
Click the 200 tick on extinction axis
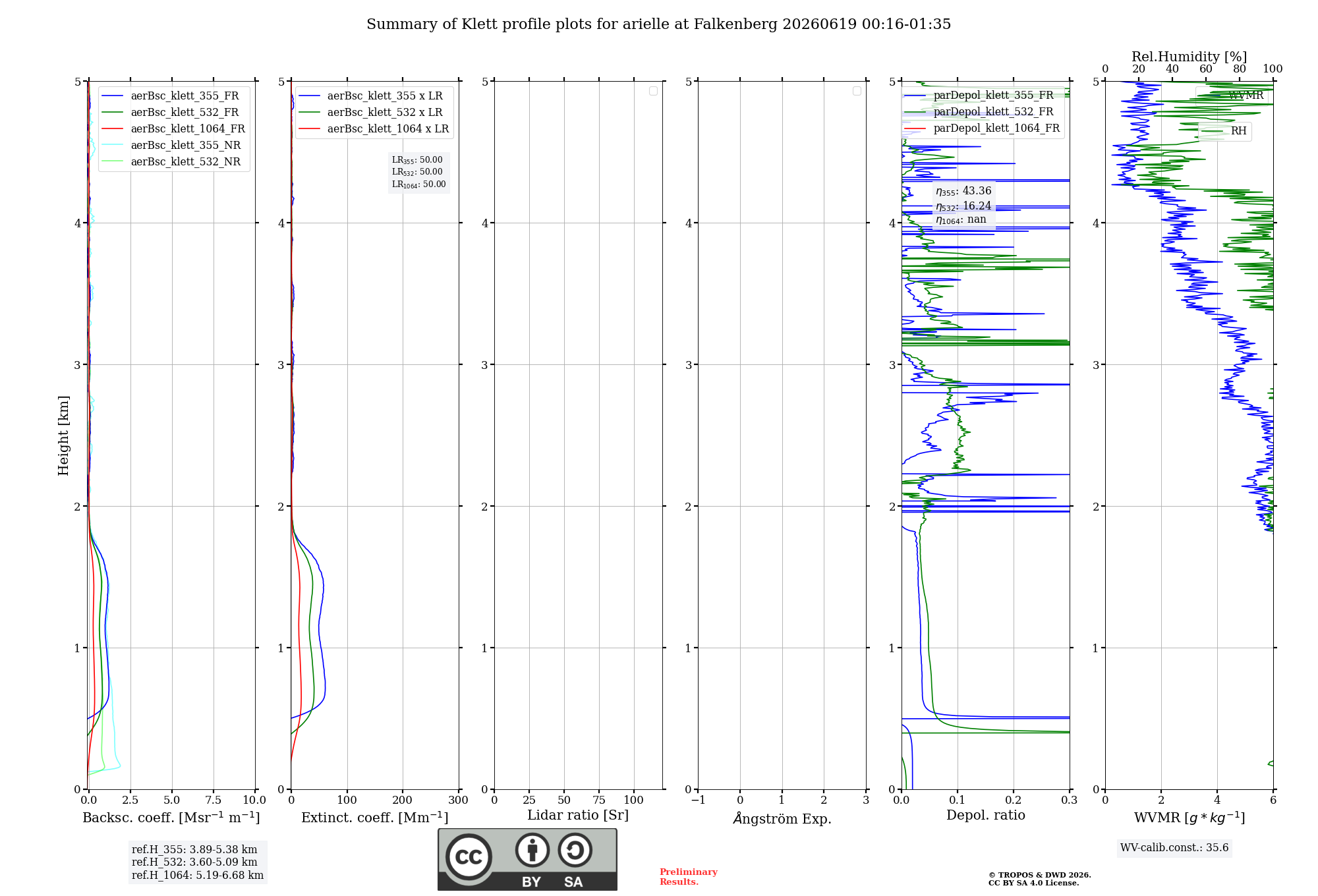[403, 800]
